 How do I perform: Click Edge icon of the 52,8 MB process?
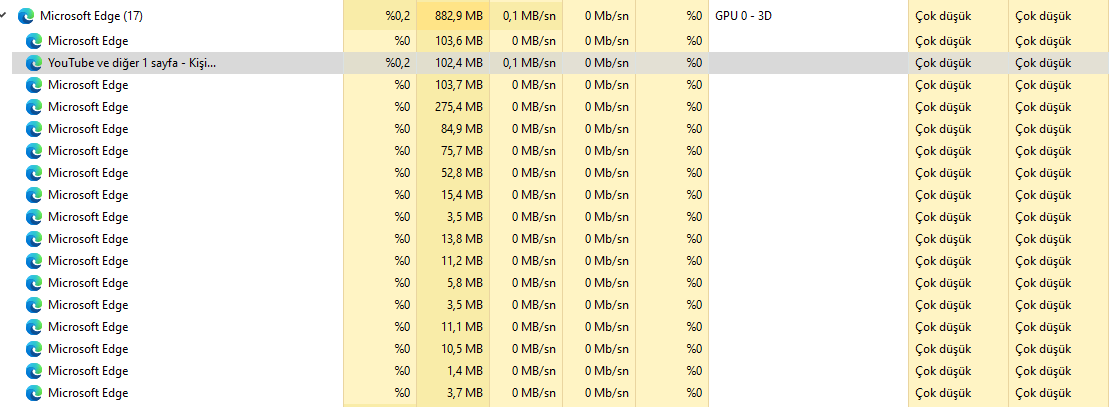point(34,173)
